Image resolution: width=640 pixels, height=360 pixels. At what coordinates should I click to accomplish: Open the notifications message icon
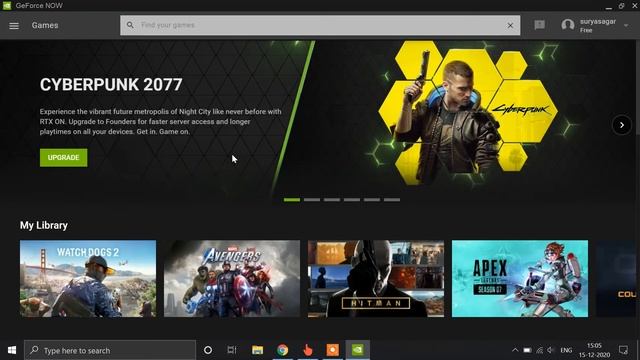tap(540, 25)
